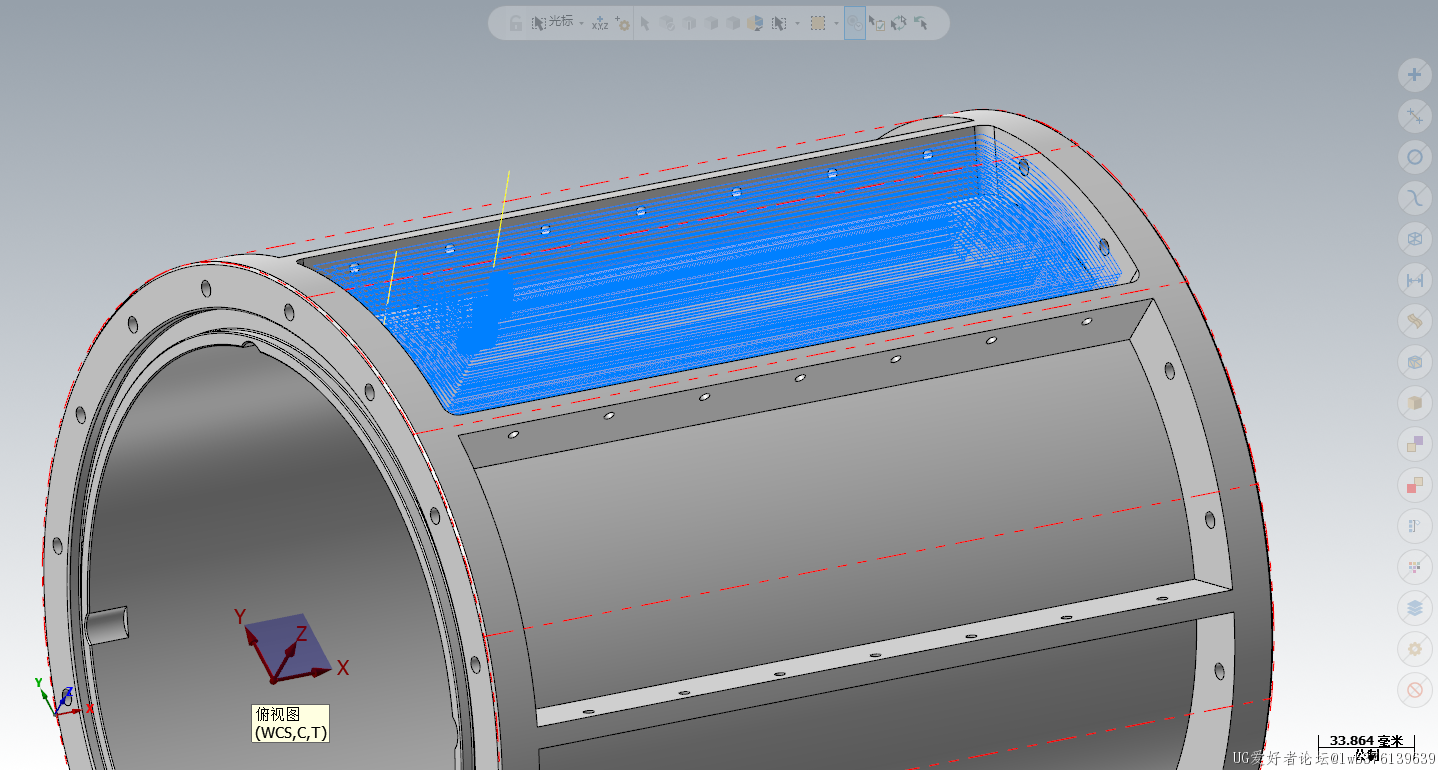Click the 俯视图 (WCS,C,T) tooltip label
The image size is (1438, 770).
click(x=290, y=724)
